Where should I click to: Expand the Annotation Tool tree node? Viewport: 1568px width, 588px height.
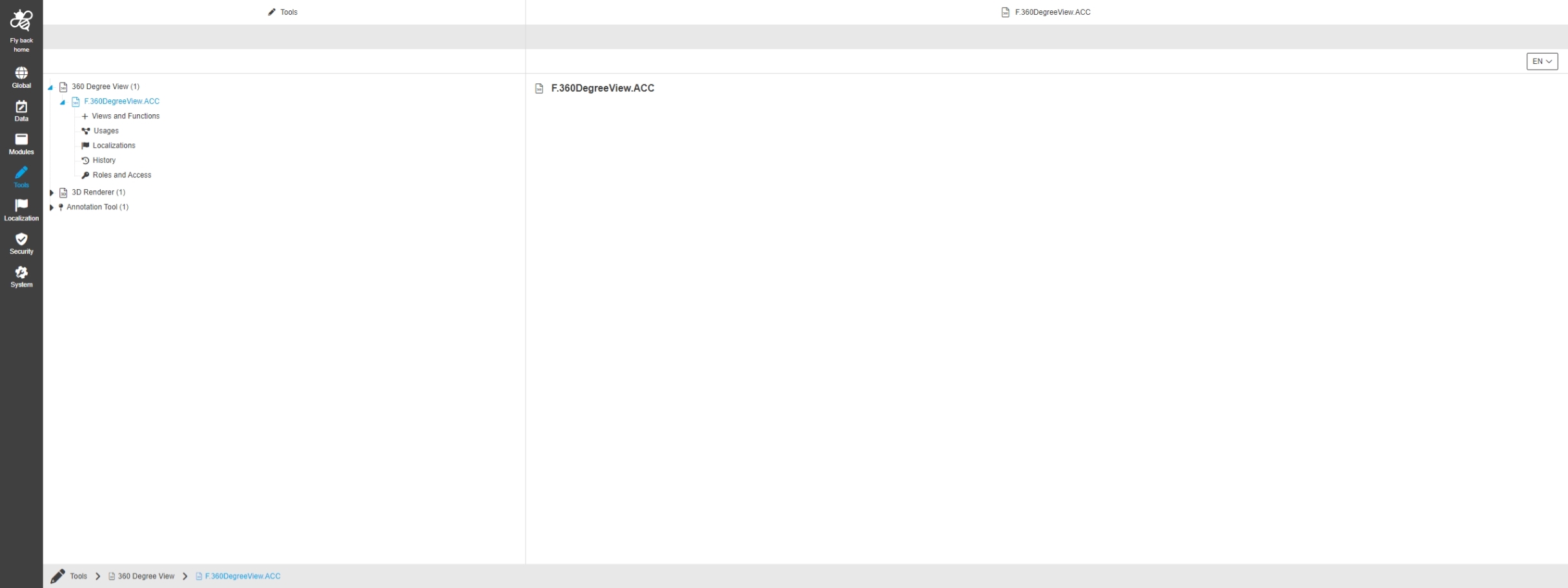tap(52, 207)
